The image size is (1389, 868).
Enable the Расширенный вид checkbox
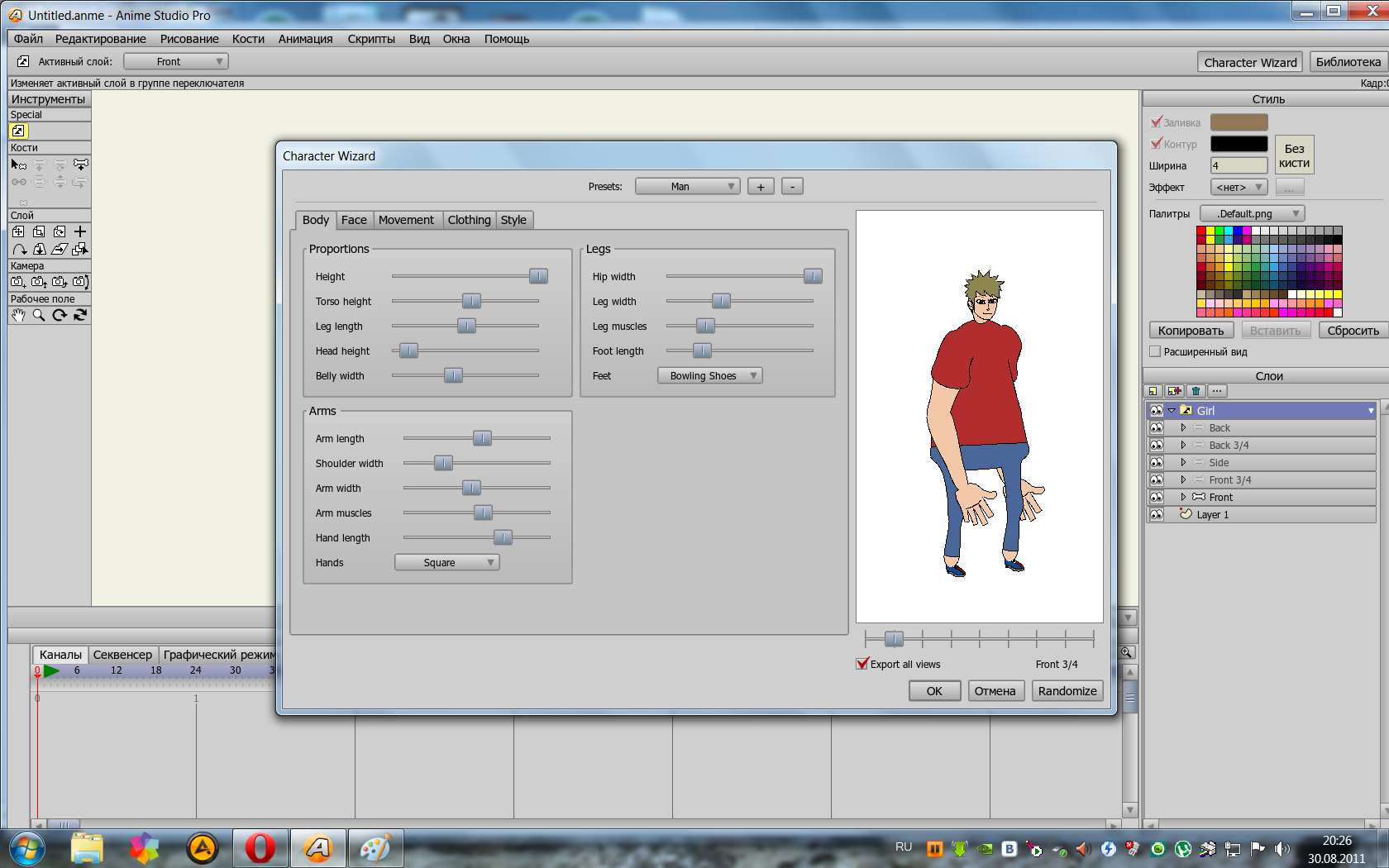tap(1155, 351)
